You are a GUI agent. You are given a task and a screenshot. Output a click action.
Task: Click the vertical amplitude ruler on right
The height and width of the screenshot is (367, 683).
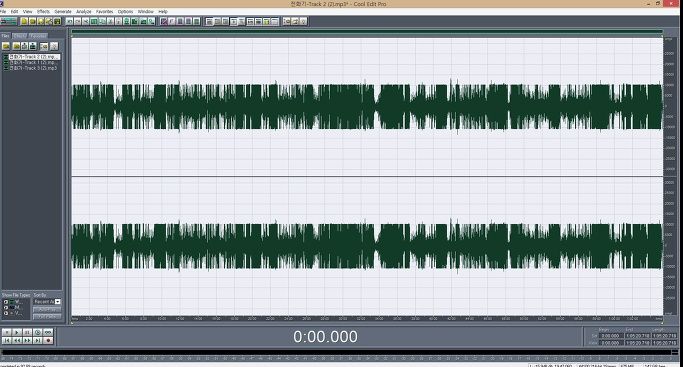(669, 176)
